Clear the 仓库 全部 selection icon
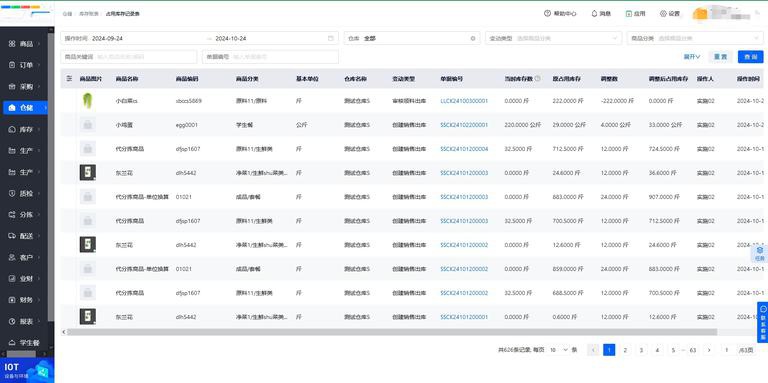Screen dimensions: 768x383 point(473,38)
